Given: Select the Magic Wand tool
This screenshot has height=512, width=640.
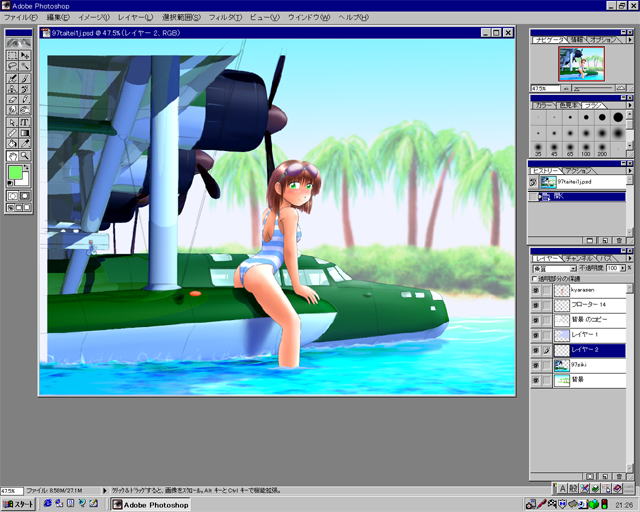Looking at the screenshot, I should click(x=25, y=66).
